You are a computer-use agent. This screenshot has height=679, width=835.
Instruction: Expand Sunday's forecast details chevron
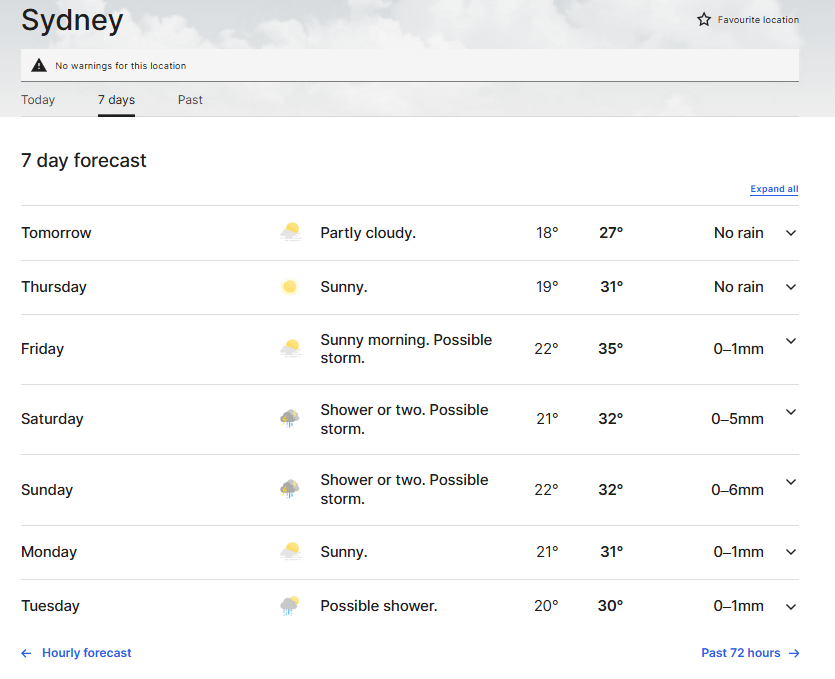pos(791,482)
